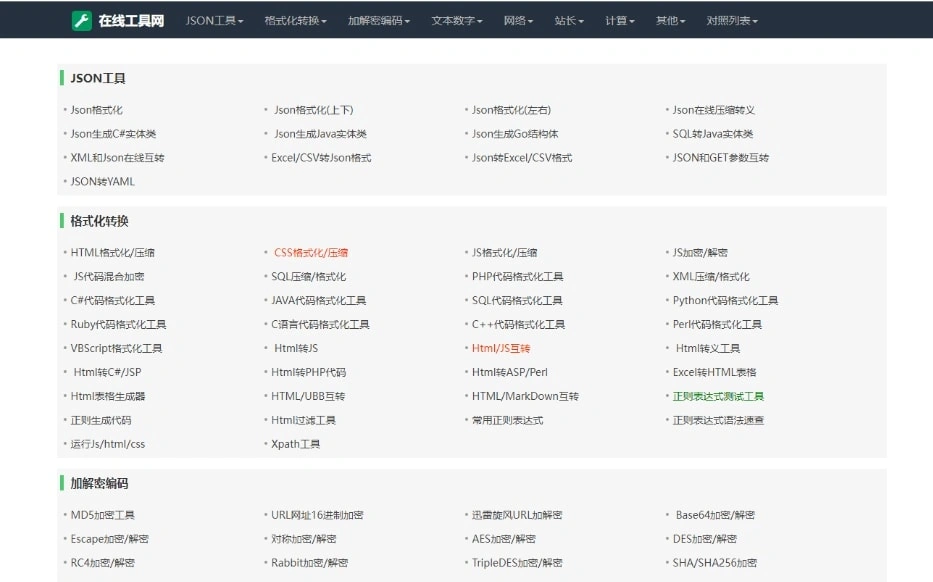
Task: Open the 网络 navigation menu
Action: (x=518, y=21)
